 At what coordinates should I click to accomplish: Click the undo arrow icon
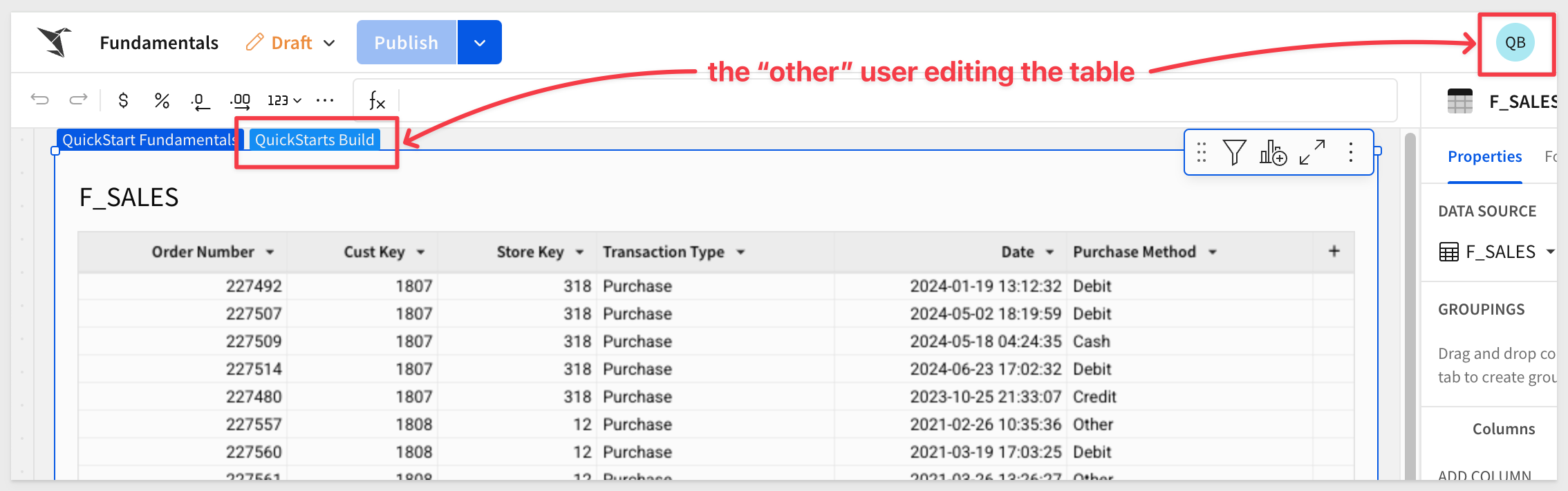click(40, 100)
